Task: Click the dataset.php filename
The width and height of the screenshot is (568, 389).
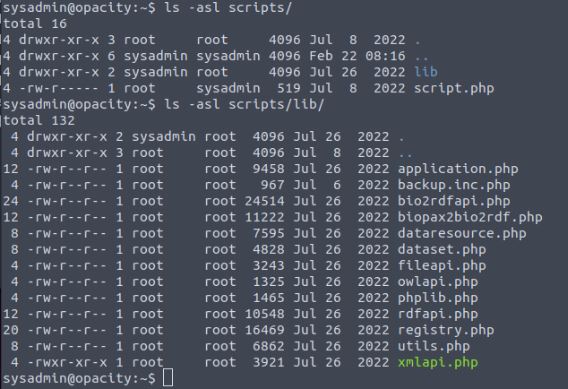Action: coord(442,250)
